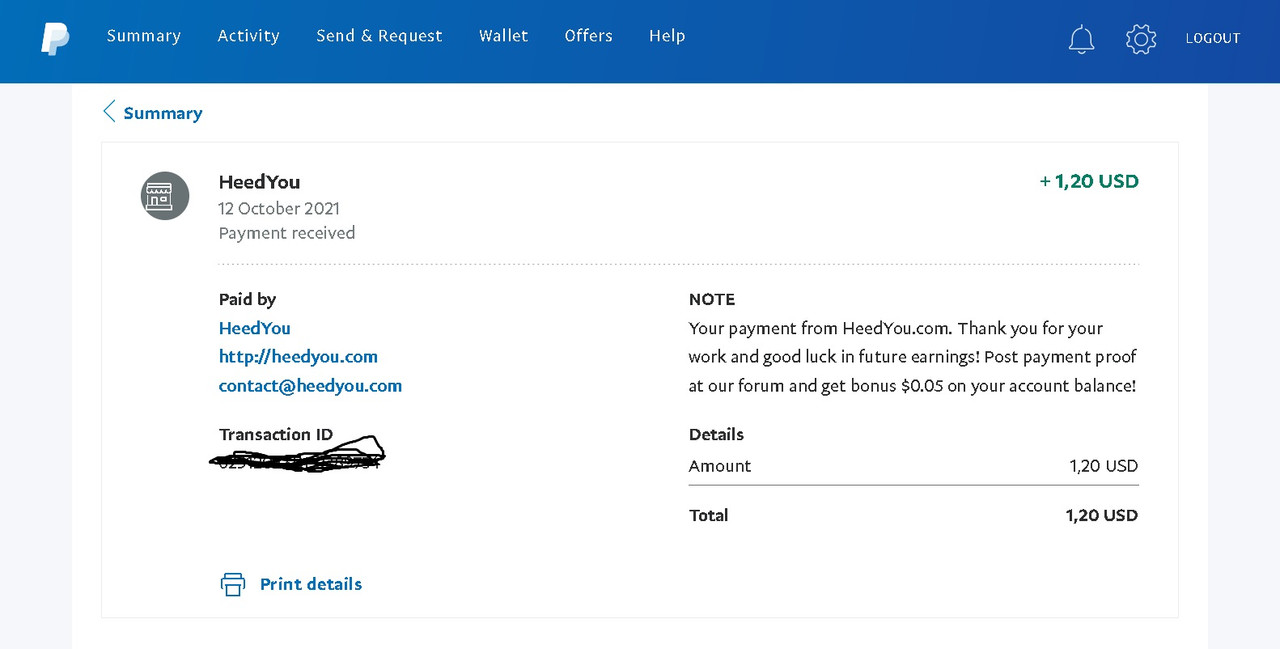Click the printer icon
Viewport: 1280px width, 649px height.
[x=233, y=584]
